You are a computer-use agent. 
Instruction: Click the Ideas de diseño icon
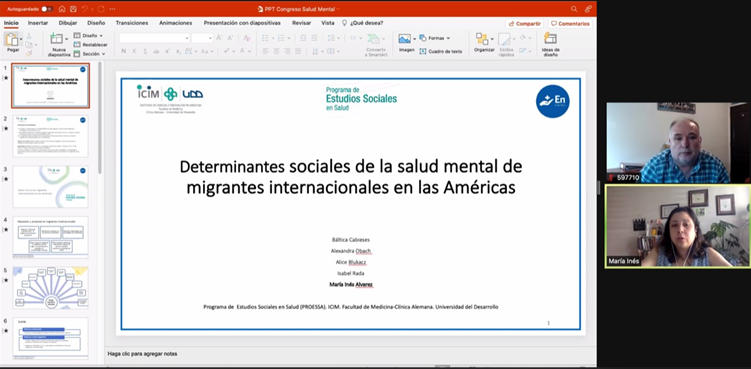tap(551, 39)
